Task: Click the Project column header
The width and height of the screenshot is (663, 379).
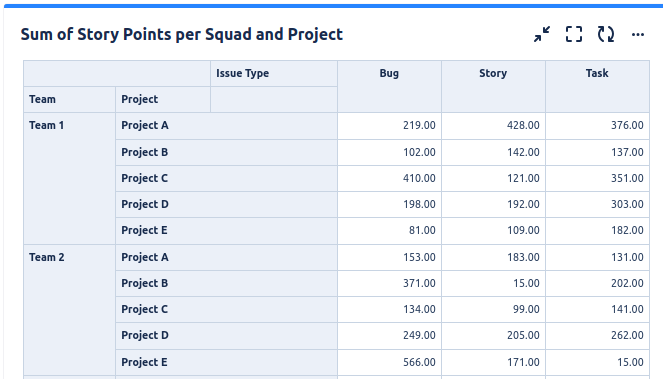Action: click(163, 99)
